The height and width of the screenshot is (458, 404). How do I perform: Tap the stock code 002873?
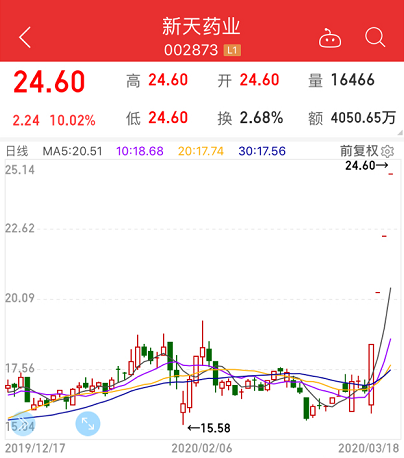tap(191, 50)
